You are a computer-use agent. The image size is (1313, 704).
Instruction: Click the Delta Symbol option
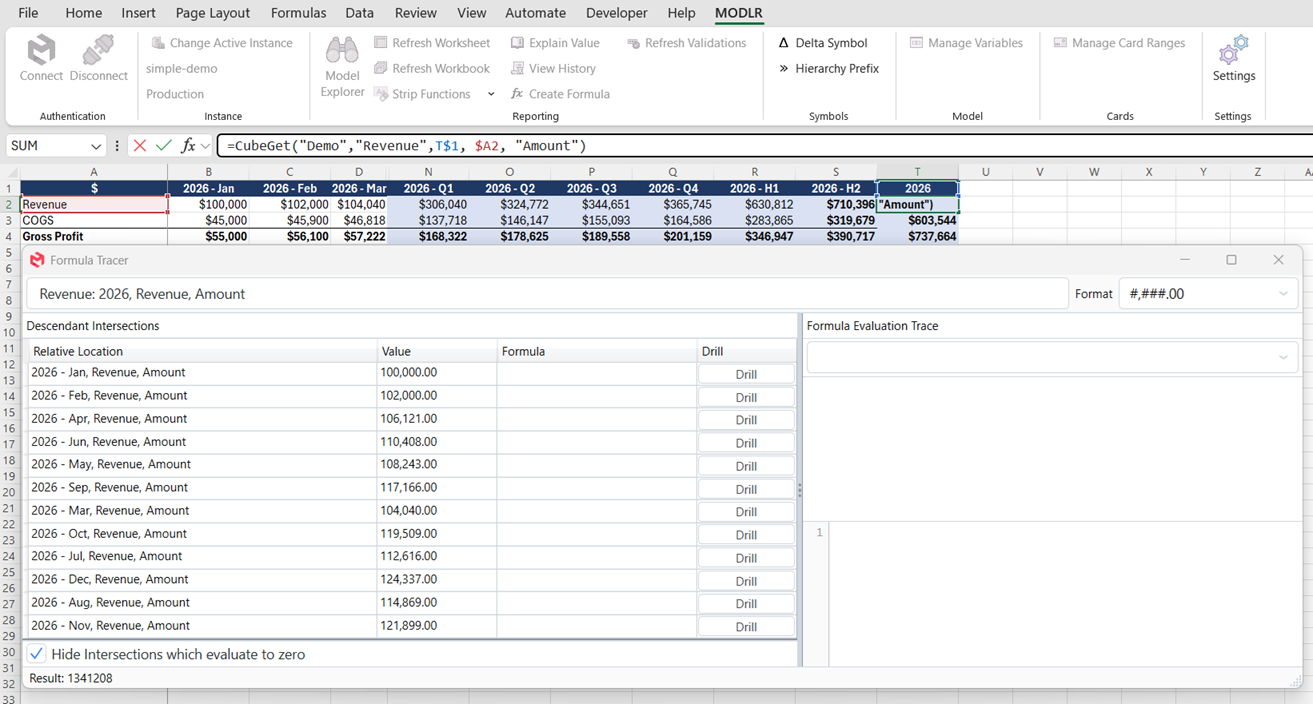tap(822, 43)
